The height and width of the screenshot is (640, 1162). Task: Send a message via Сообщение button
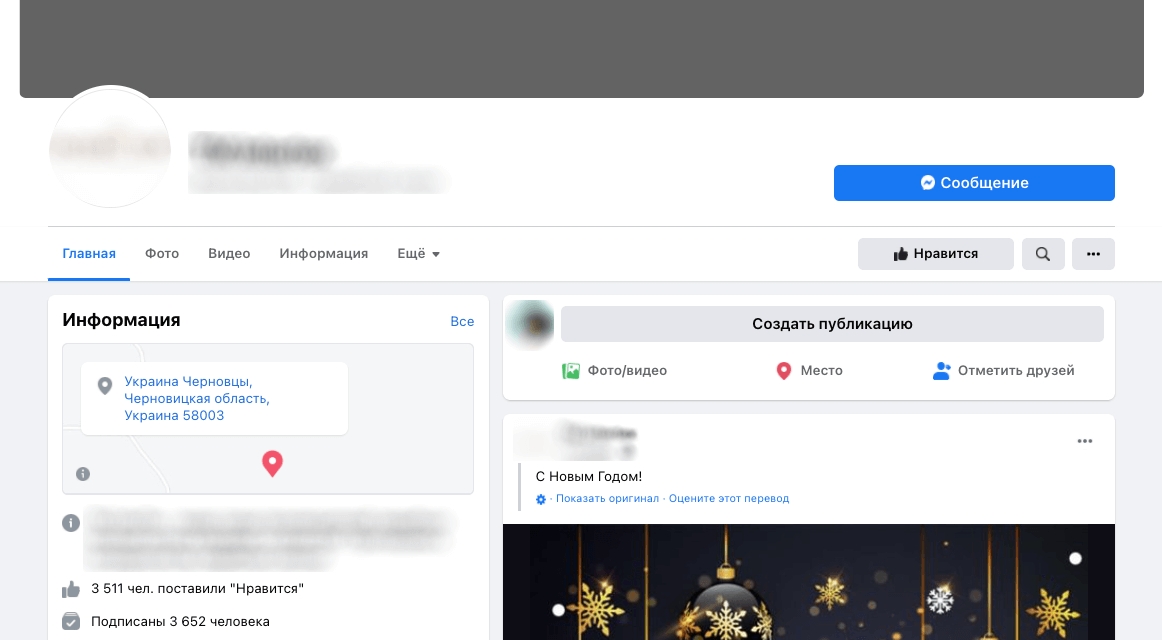click(974, 183)
